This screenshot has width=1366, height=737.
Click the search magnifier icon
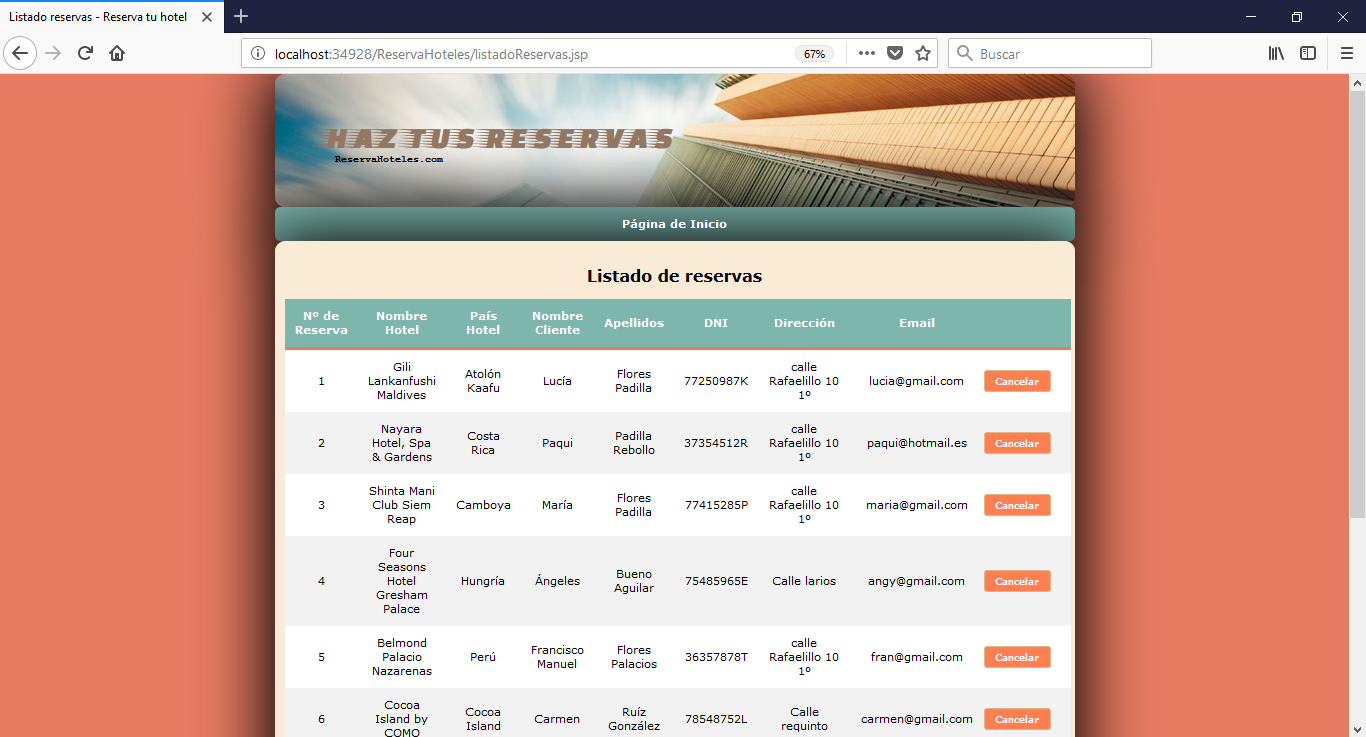(965, 54)
